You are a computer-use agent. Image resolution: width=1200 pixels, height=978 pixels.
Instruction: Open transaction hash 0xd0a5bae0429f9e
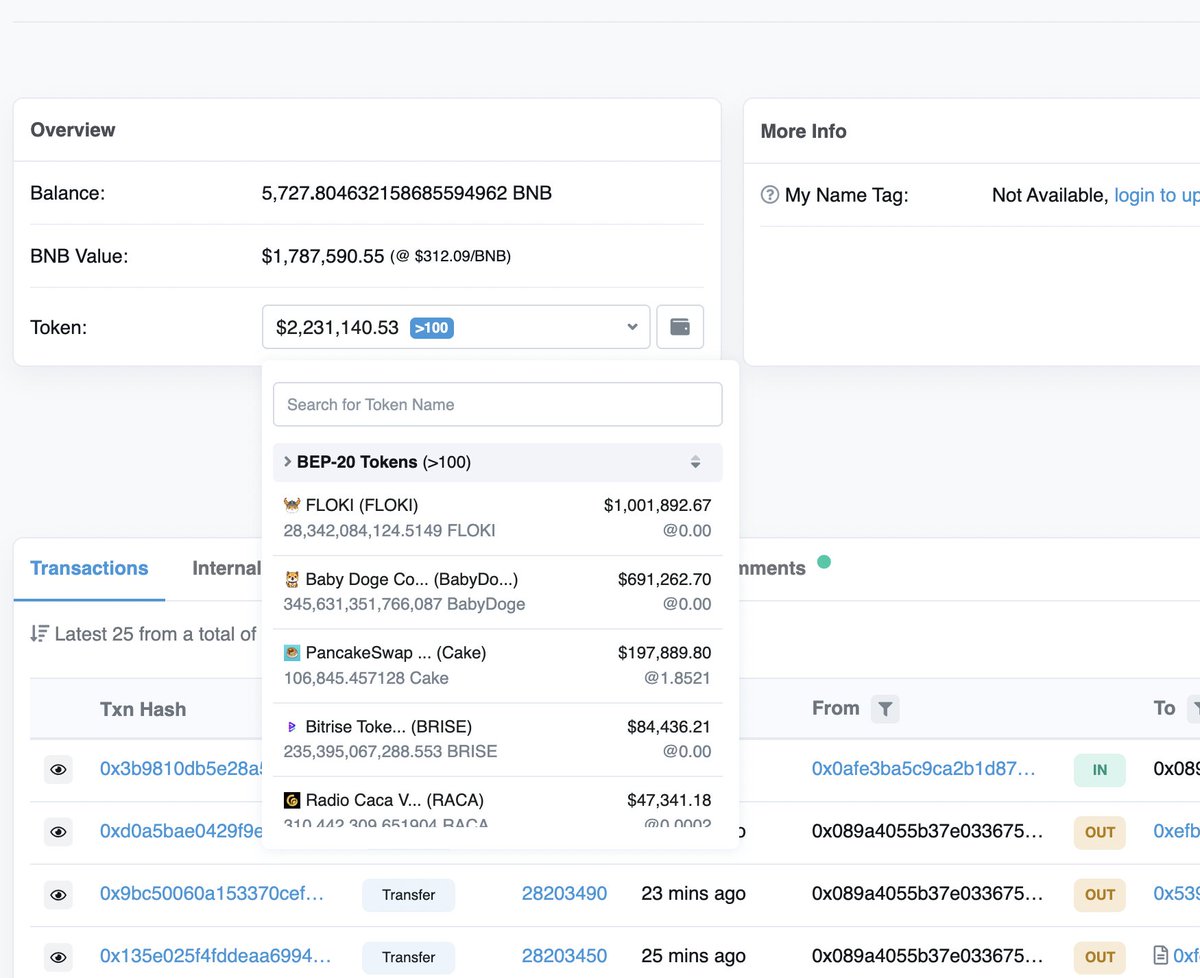tap(181, 831)
